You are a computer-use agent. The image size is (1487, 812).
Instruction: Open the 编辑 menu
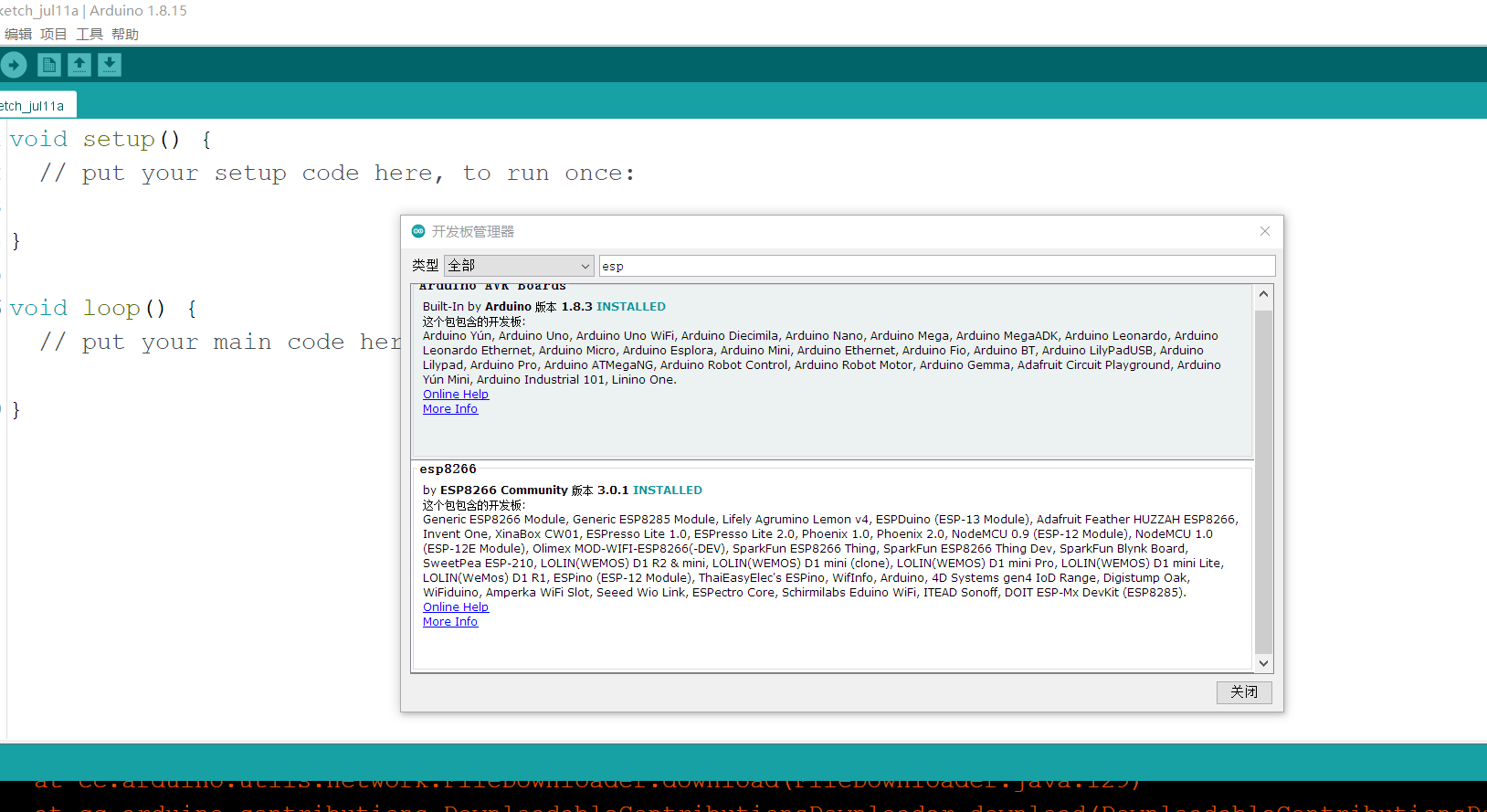point(18,35)
